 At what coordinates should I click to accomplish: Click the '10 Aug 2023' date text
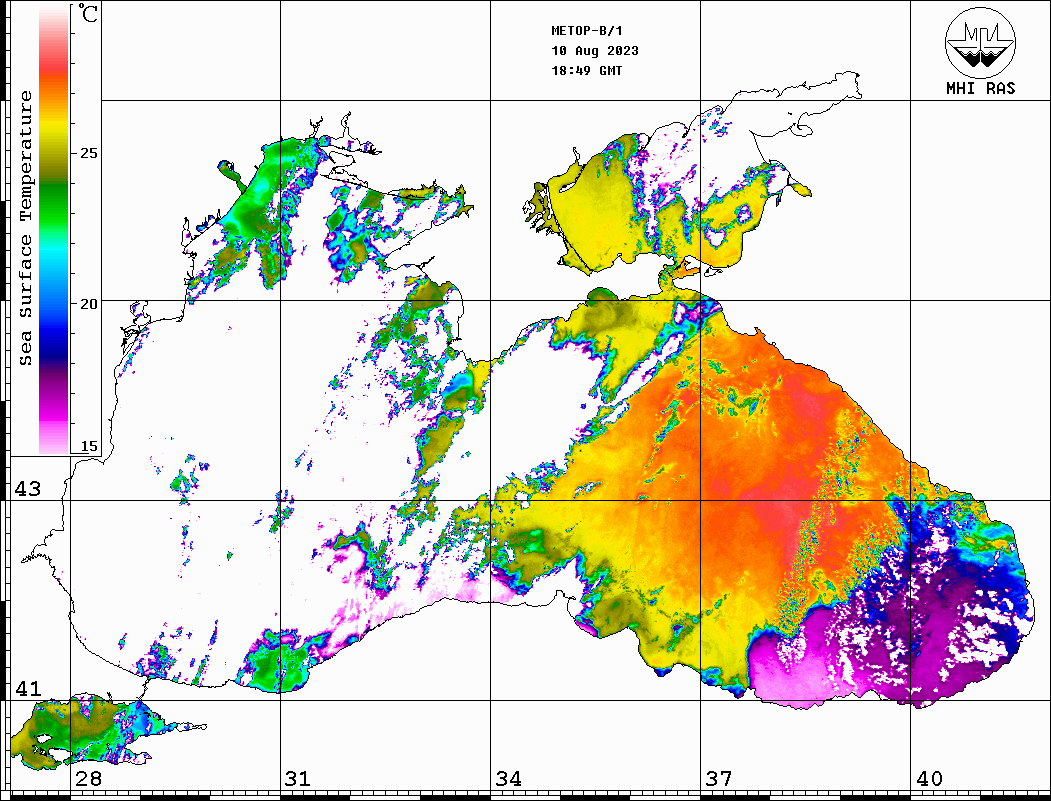(595, 51)
